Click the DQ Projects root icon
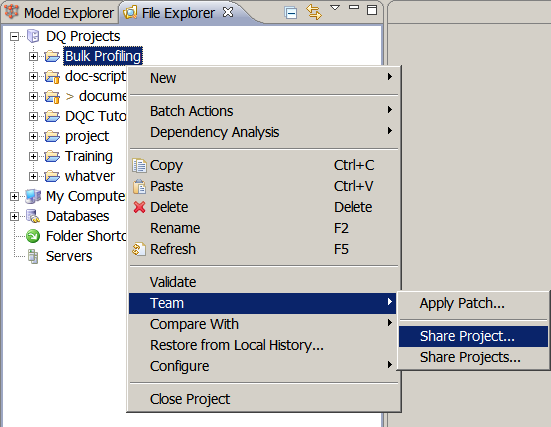This screenshot has height=427, width=551. [33, 36]
